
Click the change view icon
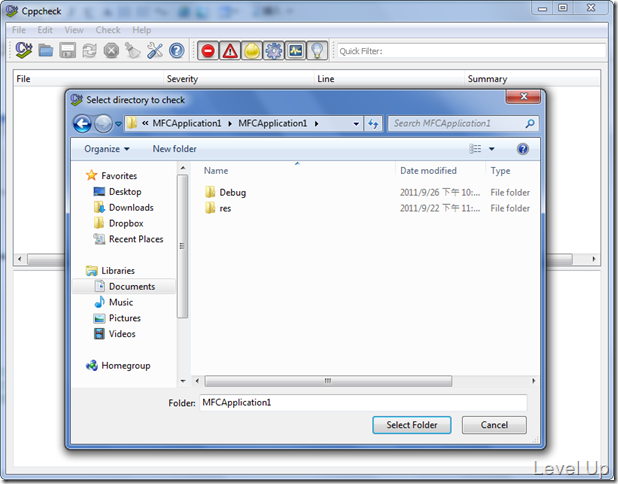[475, 149]
